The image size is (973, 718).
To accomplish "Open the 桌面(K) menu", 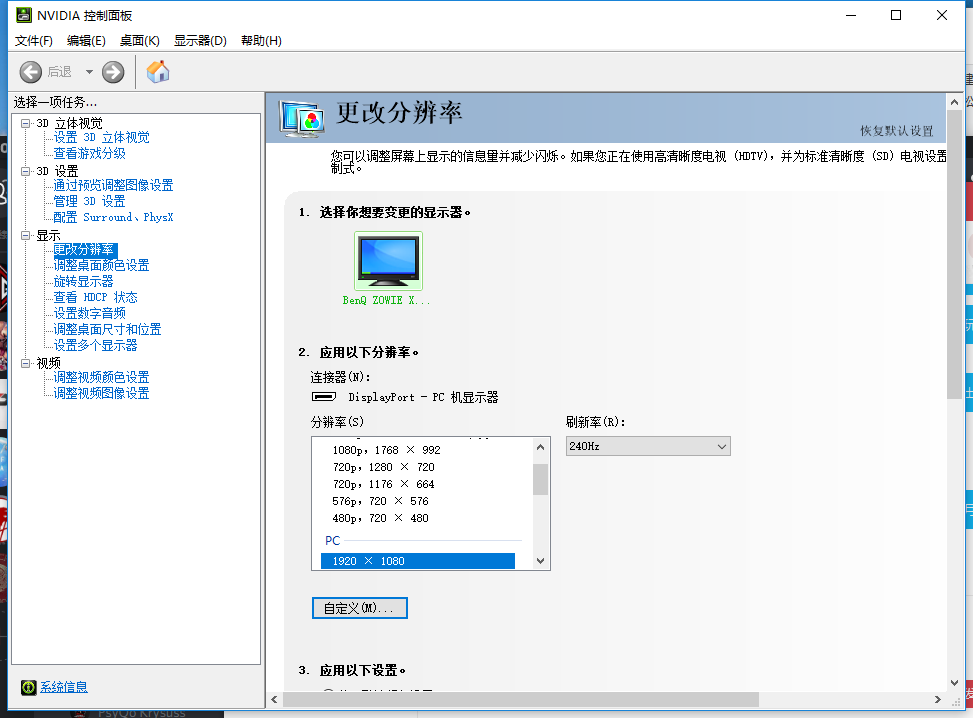I will [x=140, y=40].
